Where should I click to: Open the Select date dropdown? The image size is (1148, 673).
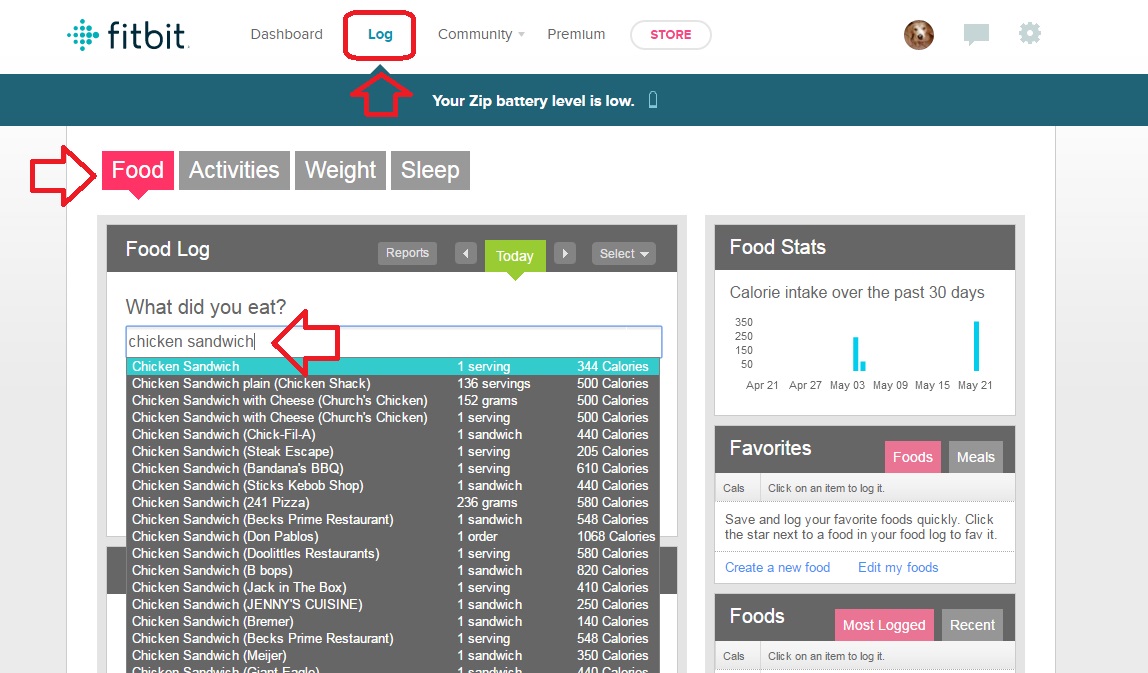tap(623, 254)
